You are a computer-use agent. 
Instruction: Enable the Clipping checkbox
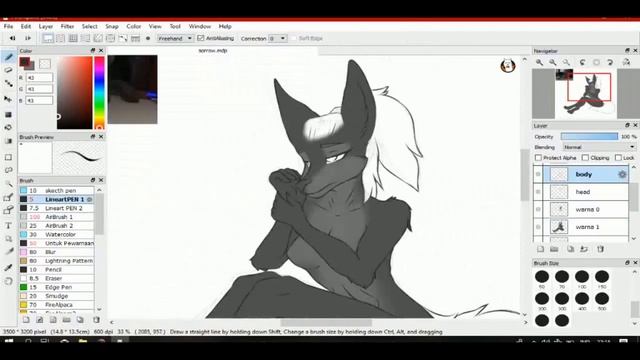tap(596, 158)
